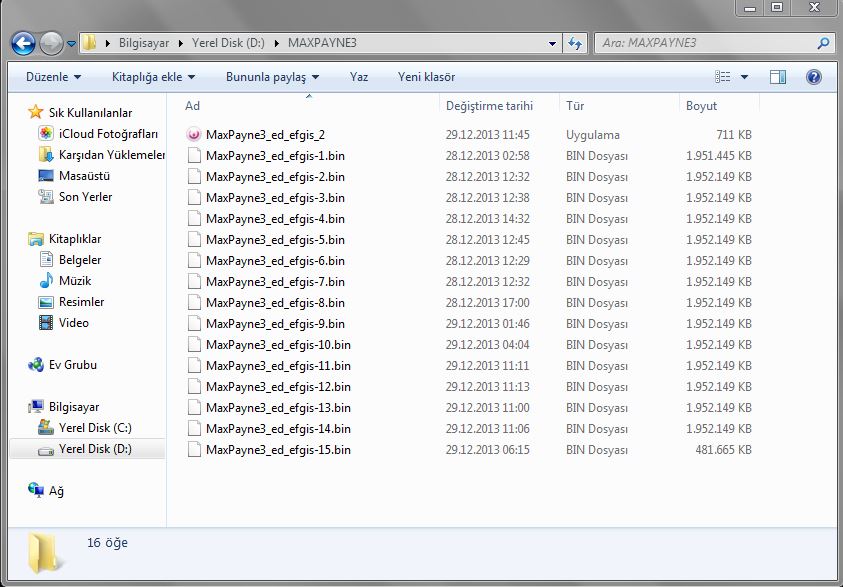The height and width of the screenshot is (587, 843).
Task: Select Yerel Disk (D:) in sidebar
Action: pyautogui.click(x=87, y=448)
